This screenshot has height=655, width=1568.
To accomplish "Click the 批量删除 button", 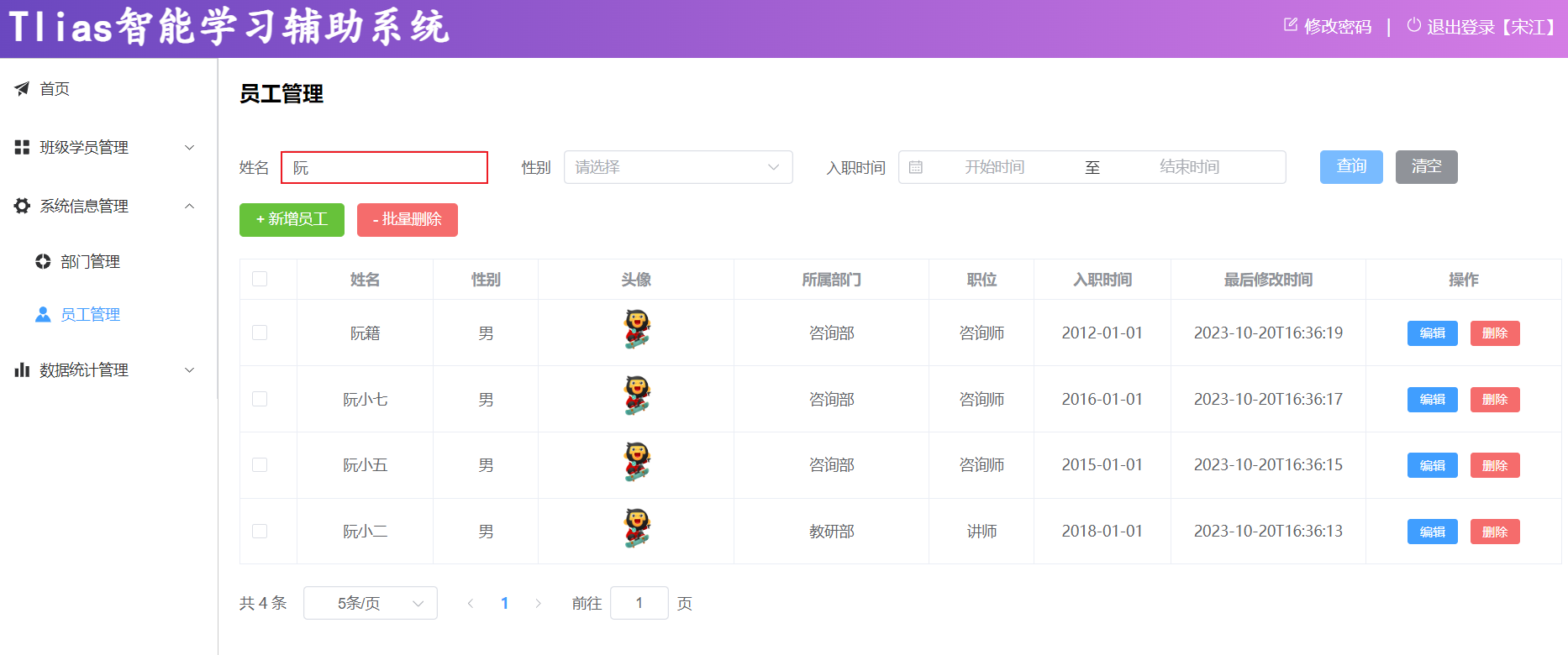I will click(x=408, y=220).
